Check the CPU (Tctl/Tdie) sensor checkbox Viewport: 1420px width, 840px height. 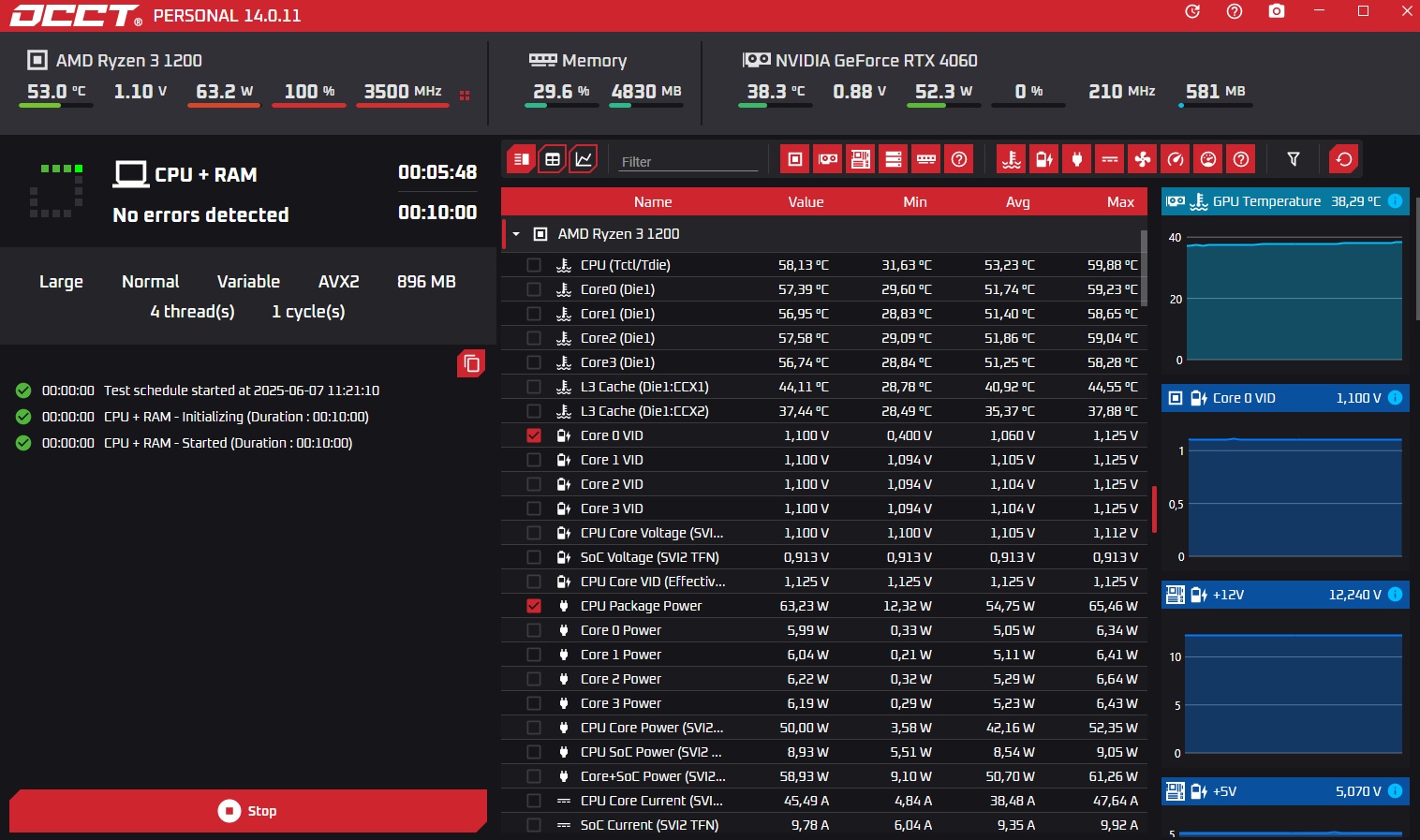point(534,265)
